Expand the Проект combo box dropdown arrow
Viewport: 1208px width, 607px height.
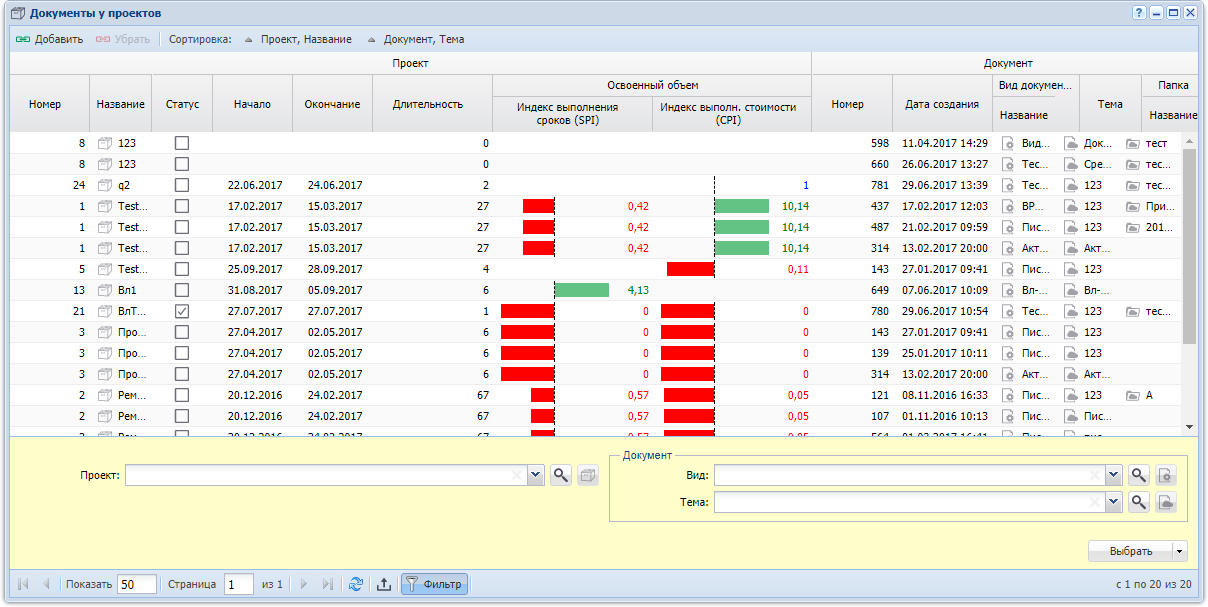pyautogui.click(x=535, y=475)
